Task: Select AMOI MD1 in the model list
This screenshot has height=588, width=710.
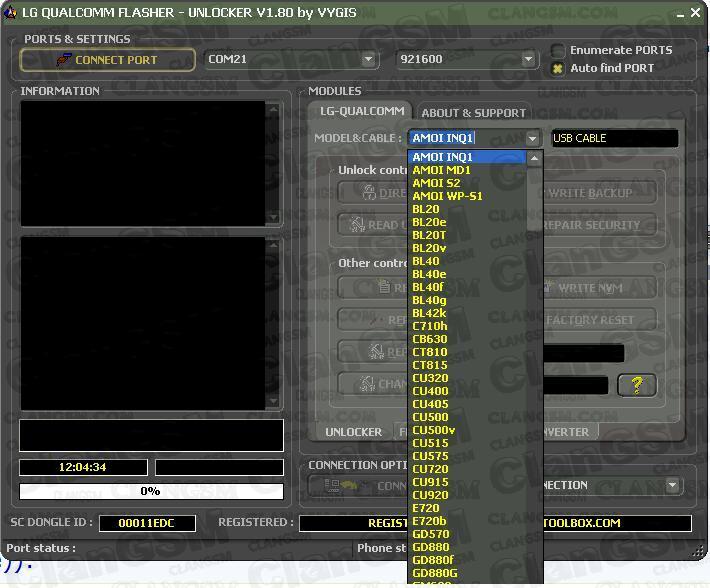Action: (467, 170)
